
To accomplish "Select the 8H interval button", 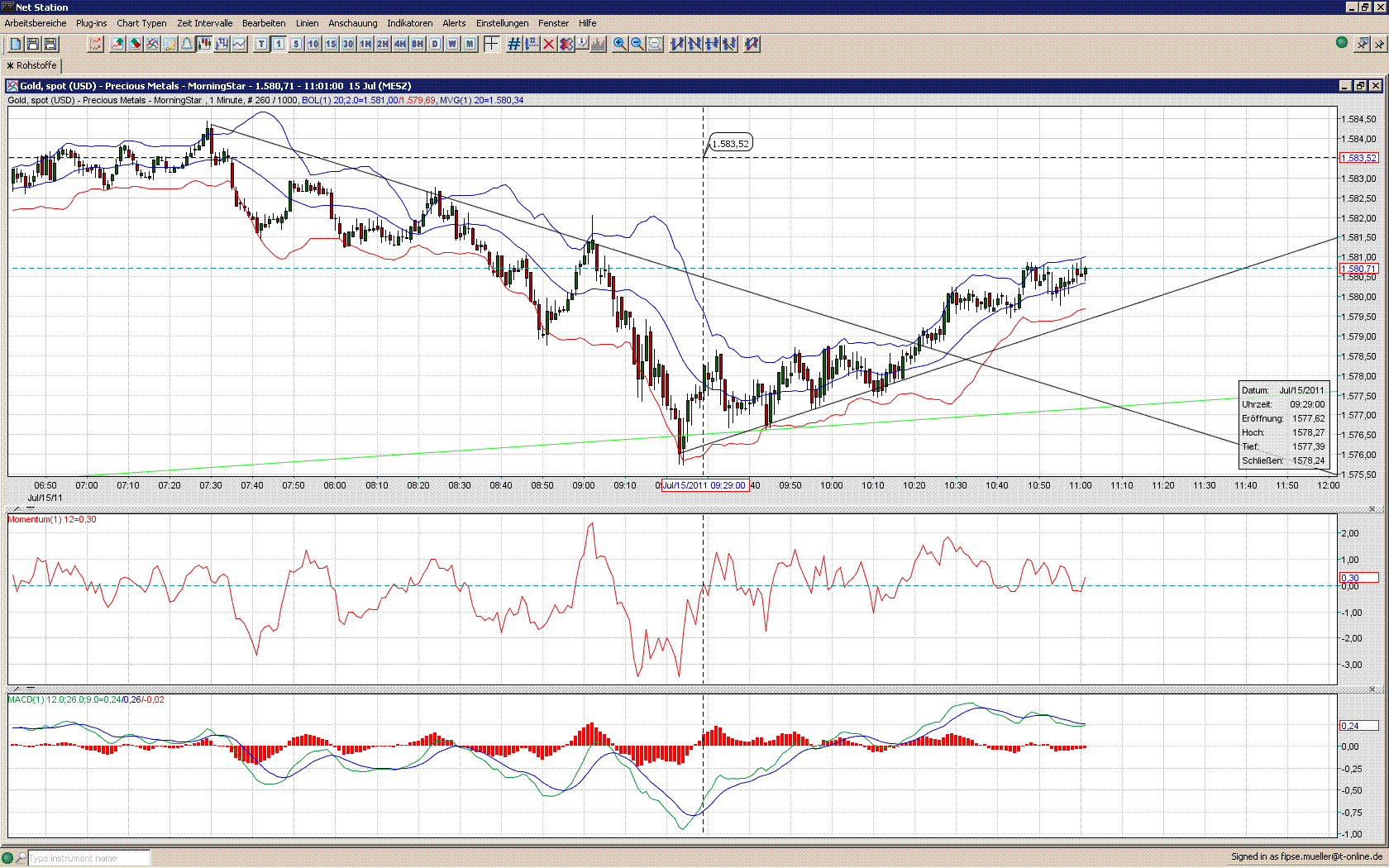I will coord(418,44).
